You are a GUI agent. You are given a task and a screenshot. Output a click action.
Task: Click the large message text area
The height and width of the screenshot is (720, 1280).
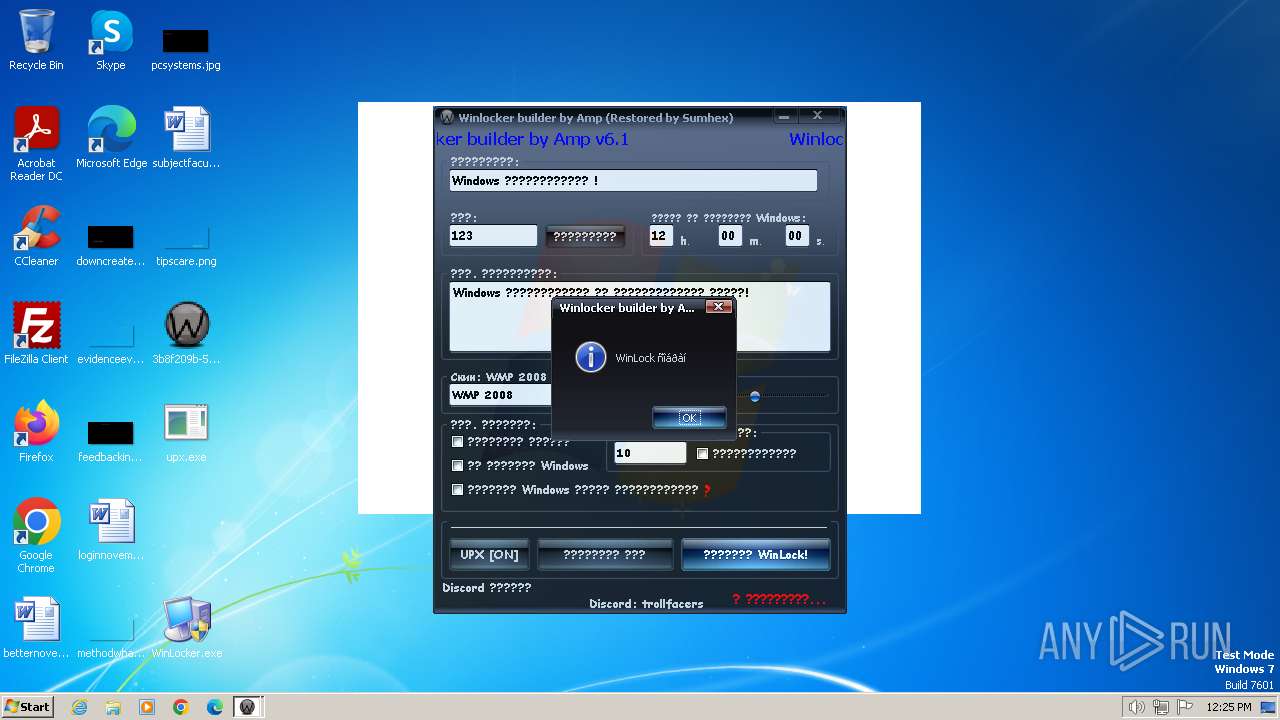pos(639,316)
